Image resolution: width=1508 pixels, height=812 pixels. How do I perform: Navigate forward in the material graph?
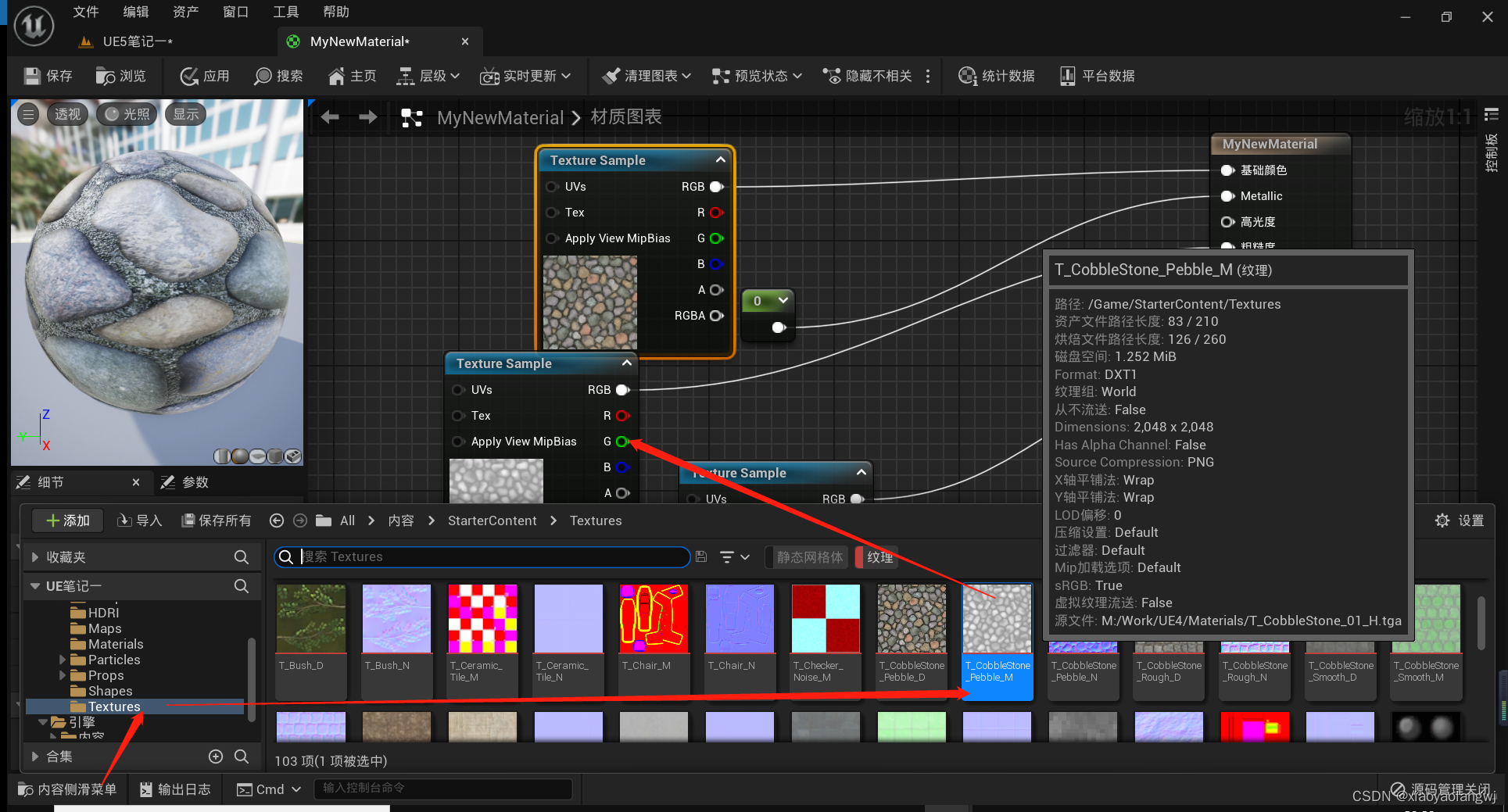[367, 117]
